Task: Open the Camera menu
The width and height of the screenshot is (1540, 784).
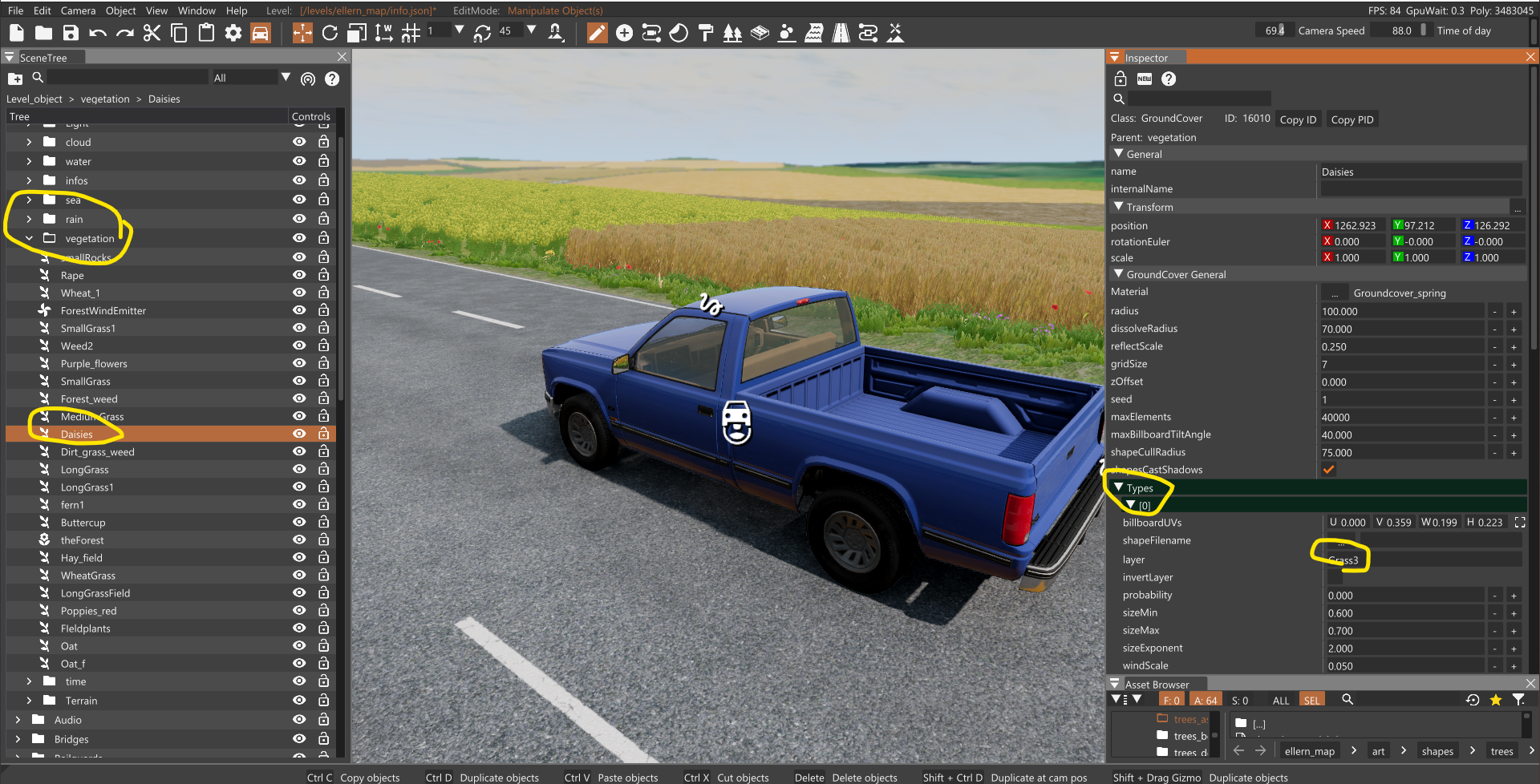Action: point(78,10)
